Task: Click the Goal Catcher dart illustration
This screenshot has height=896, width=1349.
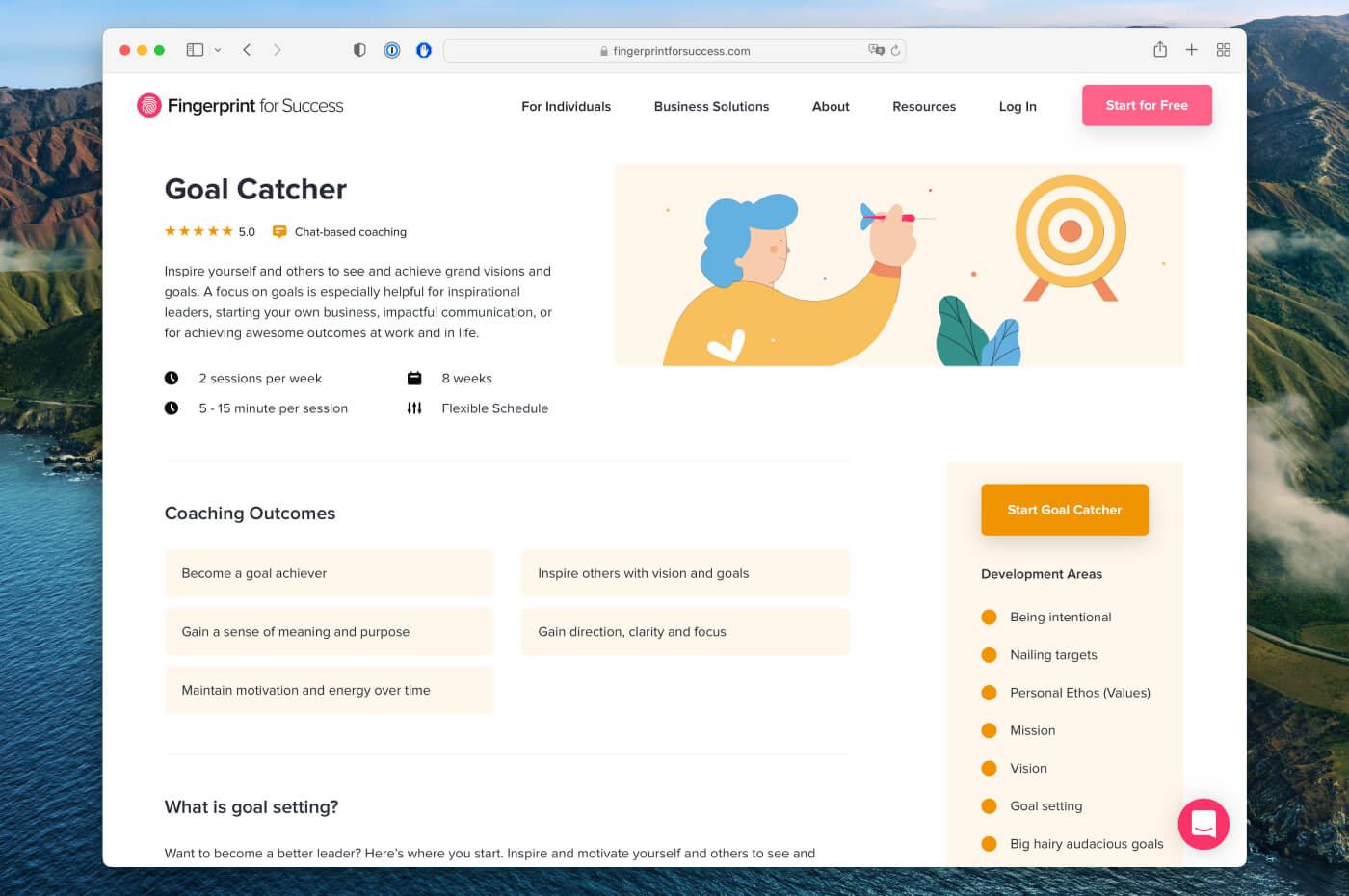Action: tap(899, 265)
